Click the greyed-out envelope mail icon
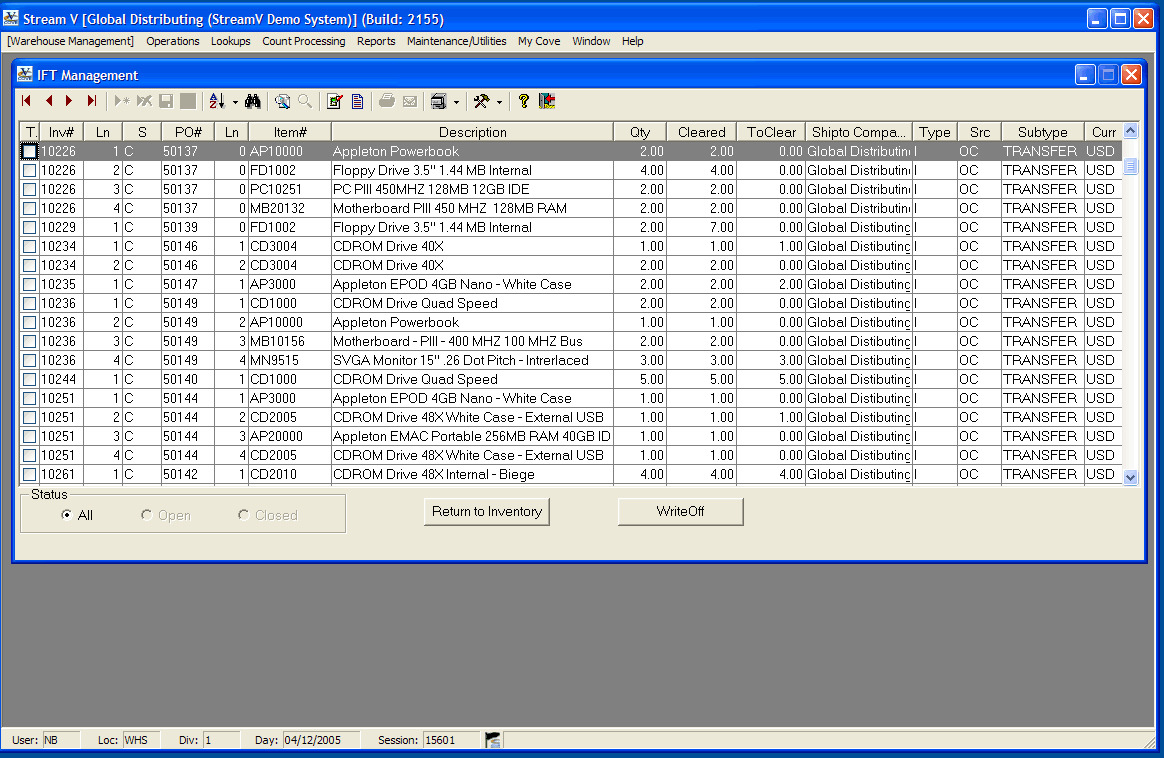 tap(410, 101)
